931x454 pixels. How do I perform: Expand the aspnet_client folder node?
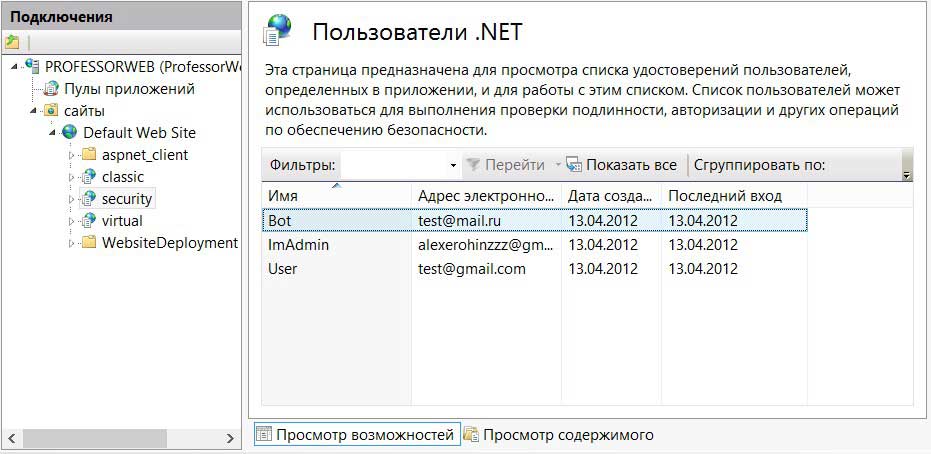(x=72, y=155)
